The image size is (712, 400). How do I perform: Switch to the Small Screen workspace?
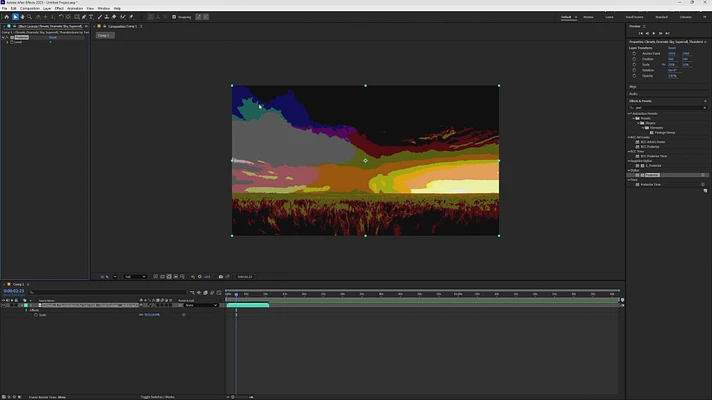click(x=634, y=17)
